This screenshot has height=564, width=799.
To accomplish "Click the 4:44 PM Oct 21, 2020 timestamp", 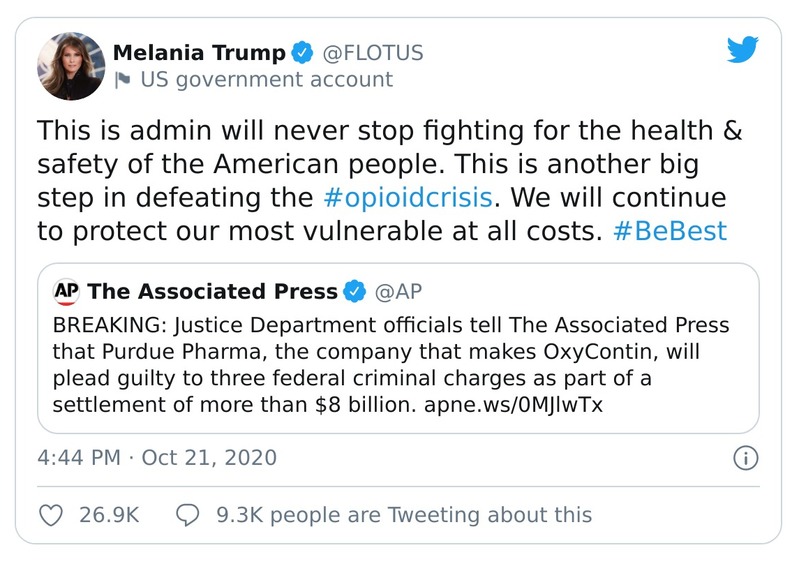I will click(x=156, y=458).
